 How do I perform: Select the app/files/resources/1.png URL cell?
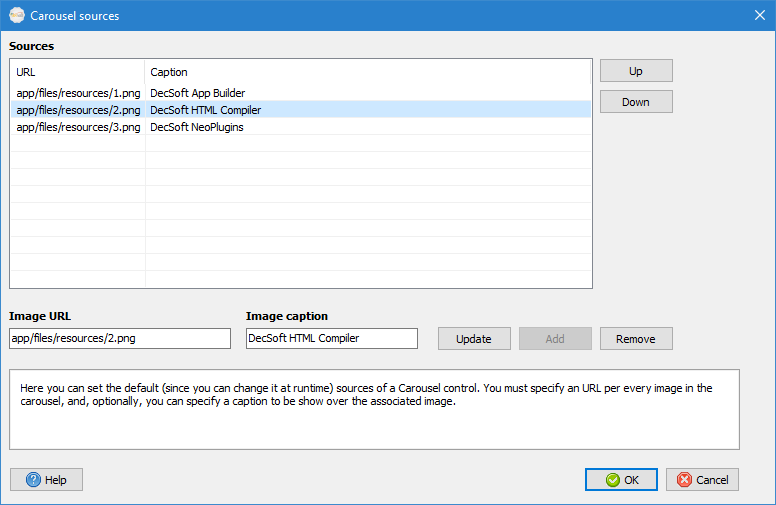pos(78,93)
